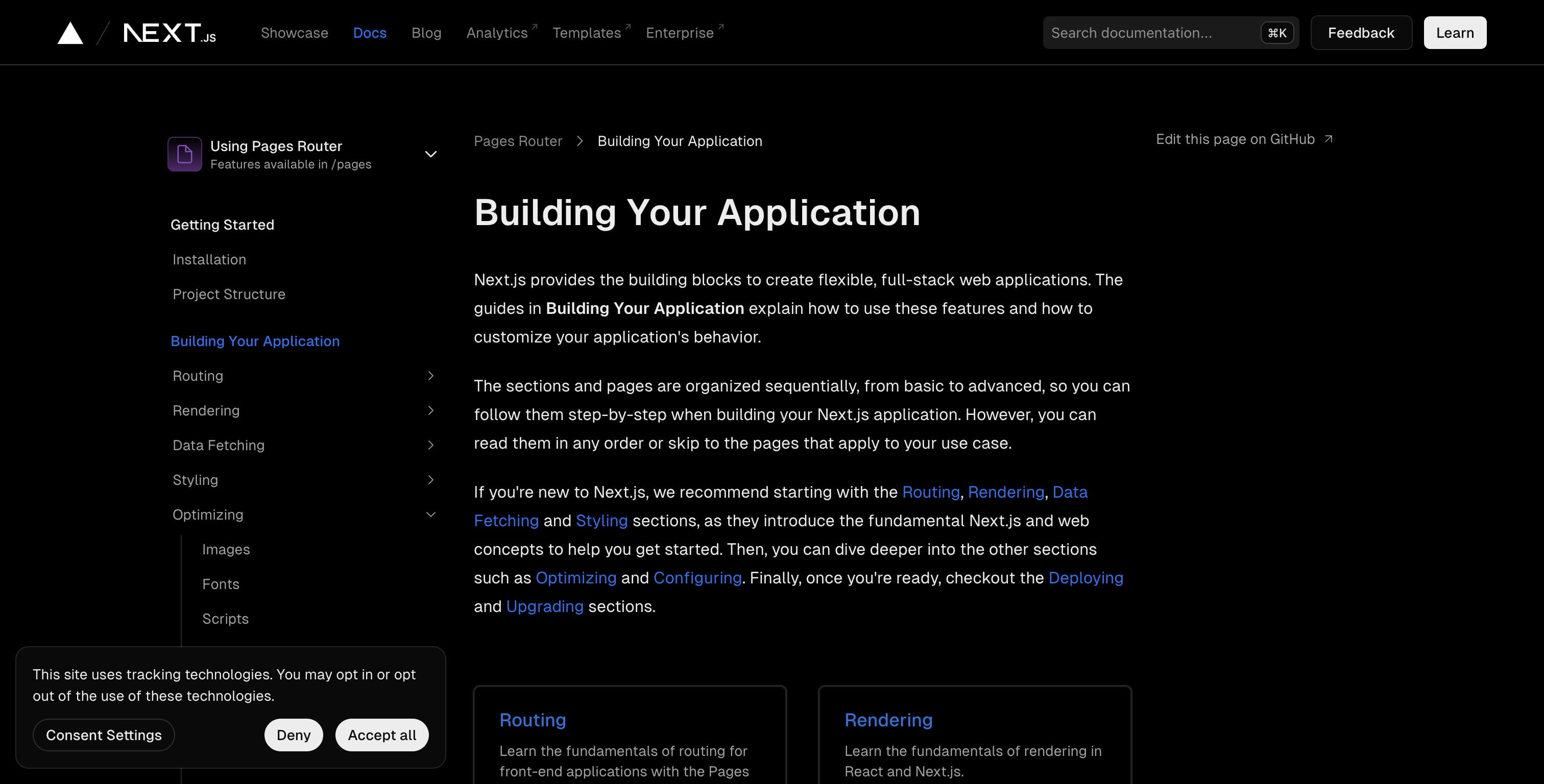This screenshot has height=784, width=1544.
Task: Open the Using Pages Router dropdown
Action: [430, 154]
